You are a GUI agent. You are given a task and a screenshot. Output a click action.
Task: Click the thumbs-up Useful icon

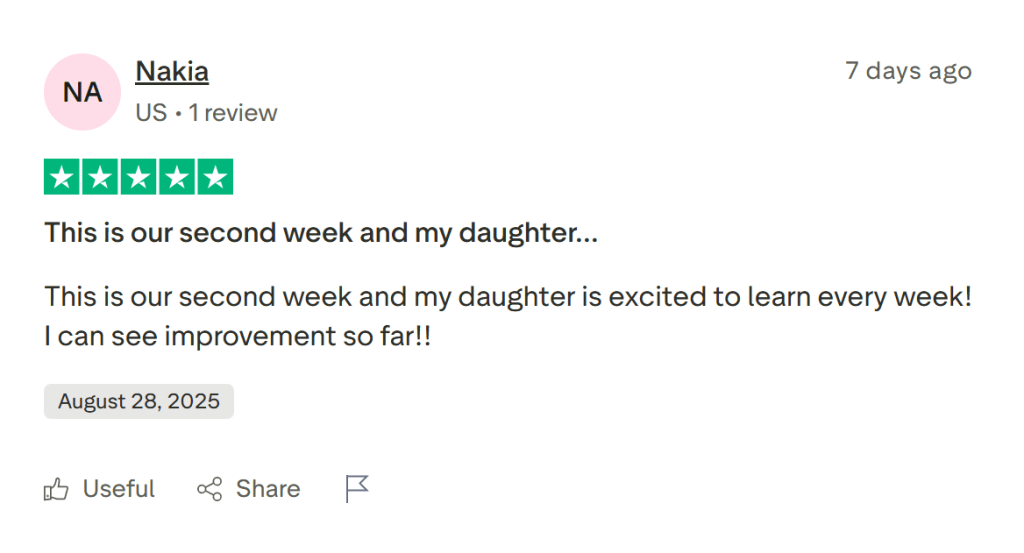coord(56,489)
